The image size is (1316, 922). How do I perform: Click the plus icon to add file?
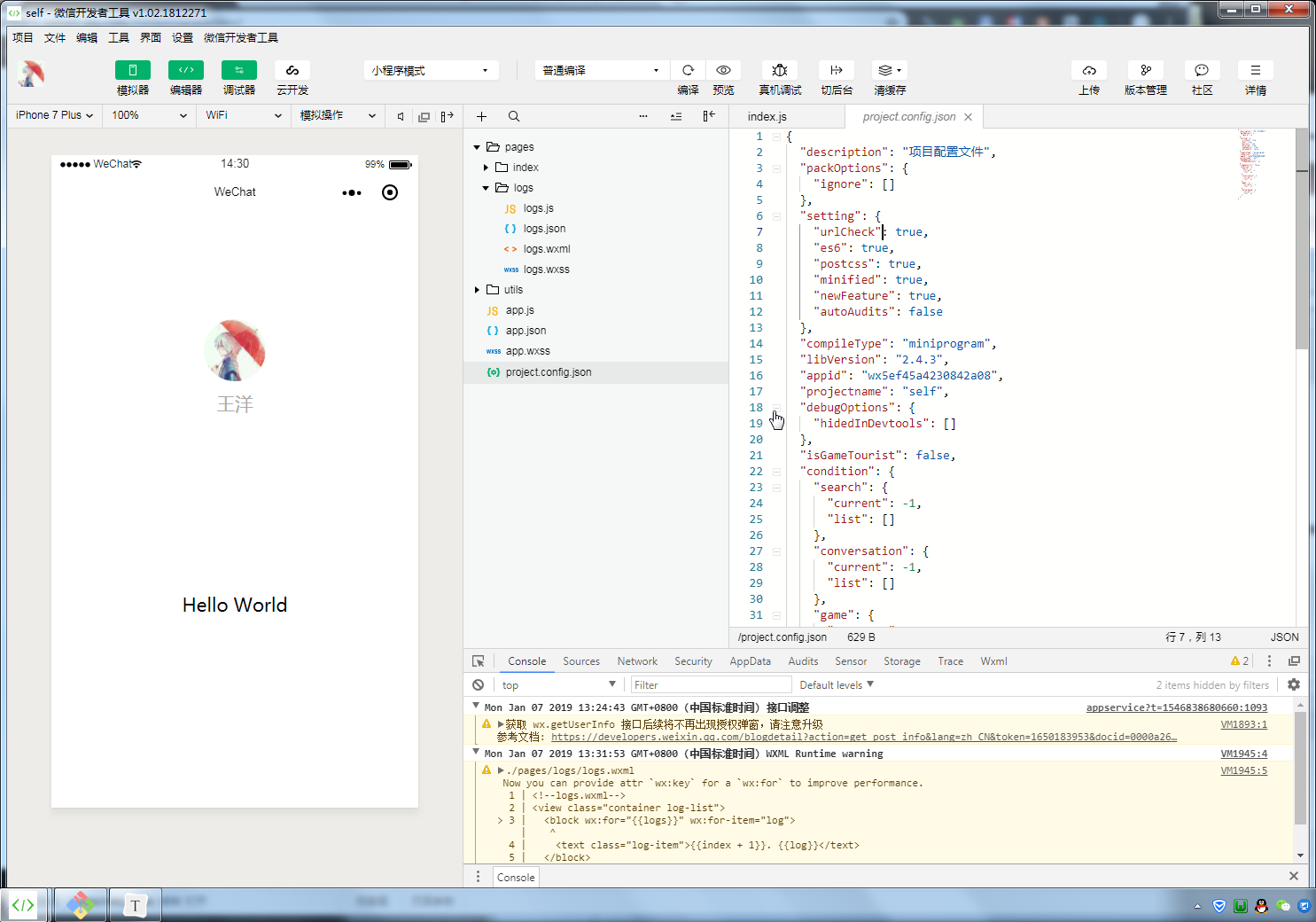(x=481, y=116)
